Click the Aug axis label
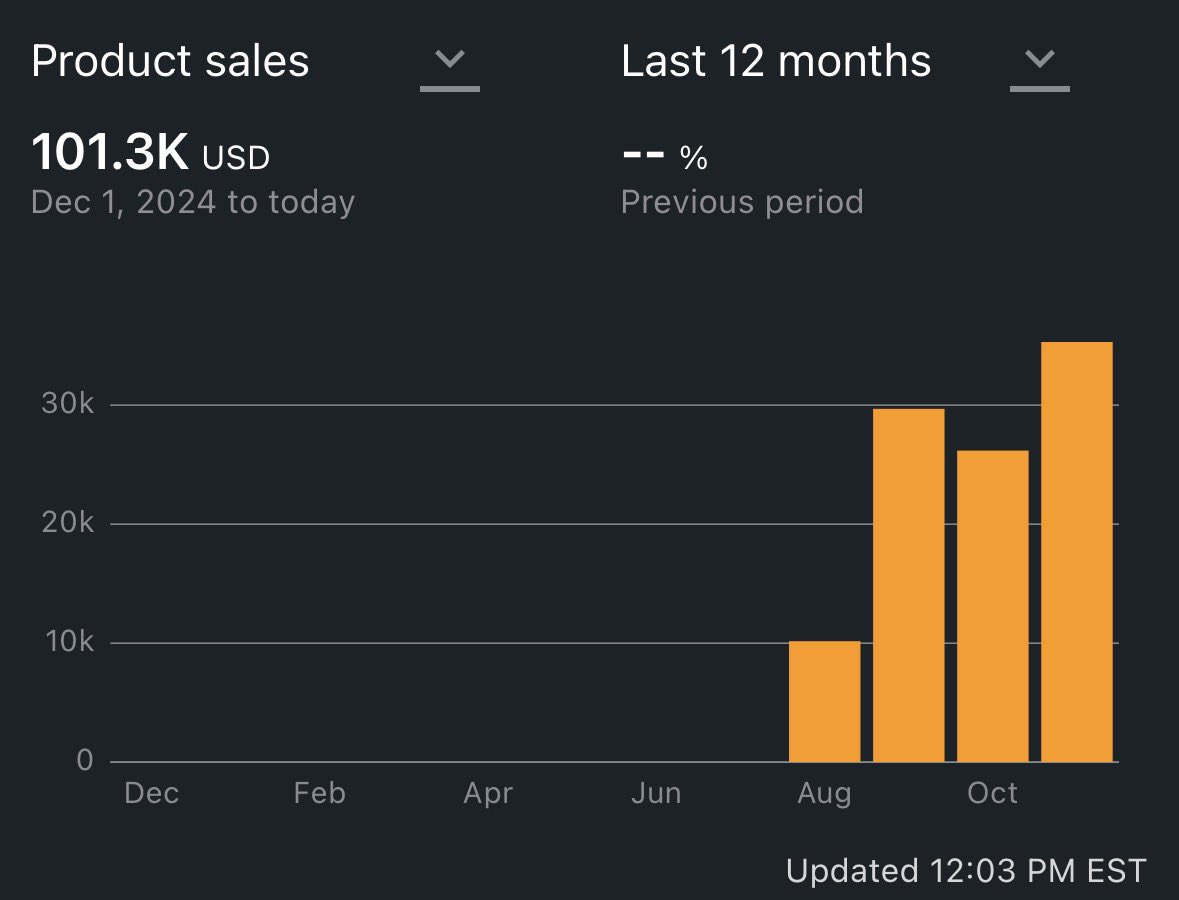 (x=824, y=794)
